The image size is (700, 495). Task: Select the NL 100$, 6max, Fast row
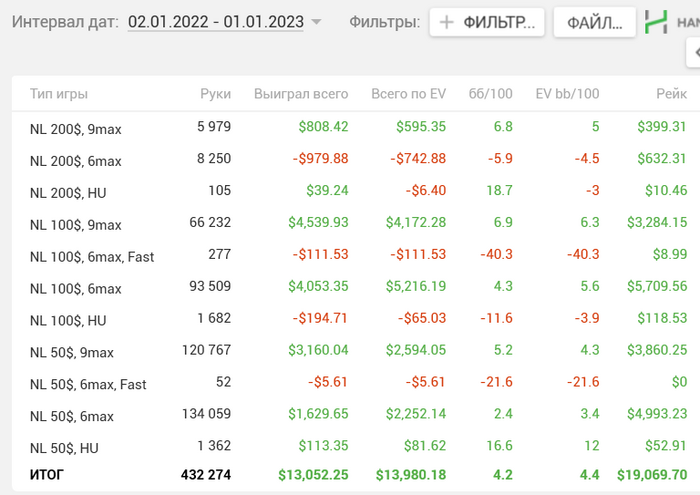coord(356,255)
